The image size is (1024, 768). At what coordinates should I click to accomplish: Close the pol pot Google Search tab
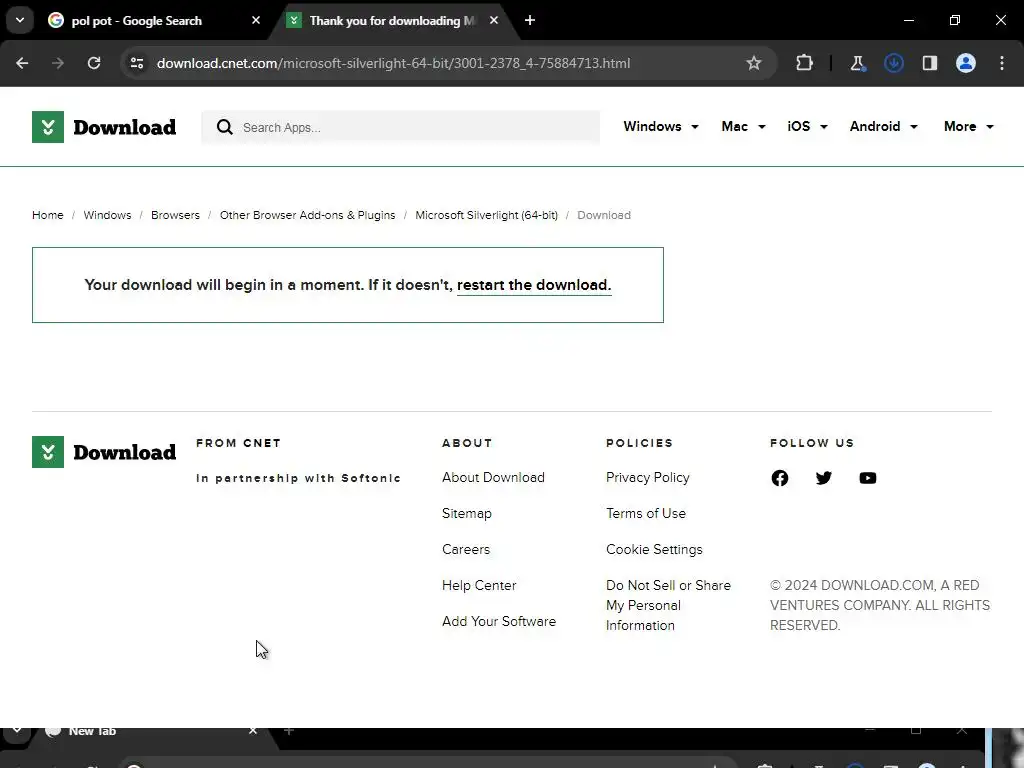[x=256, y=20]
